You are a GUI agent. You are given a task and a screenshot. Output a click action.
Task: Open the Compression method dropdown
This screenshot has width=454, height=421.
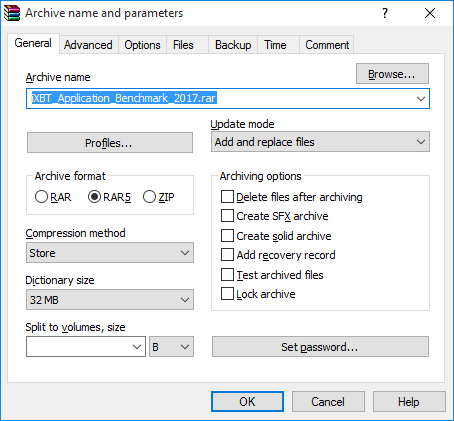click(110, 253)
